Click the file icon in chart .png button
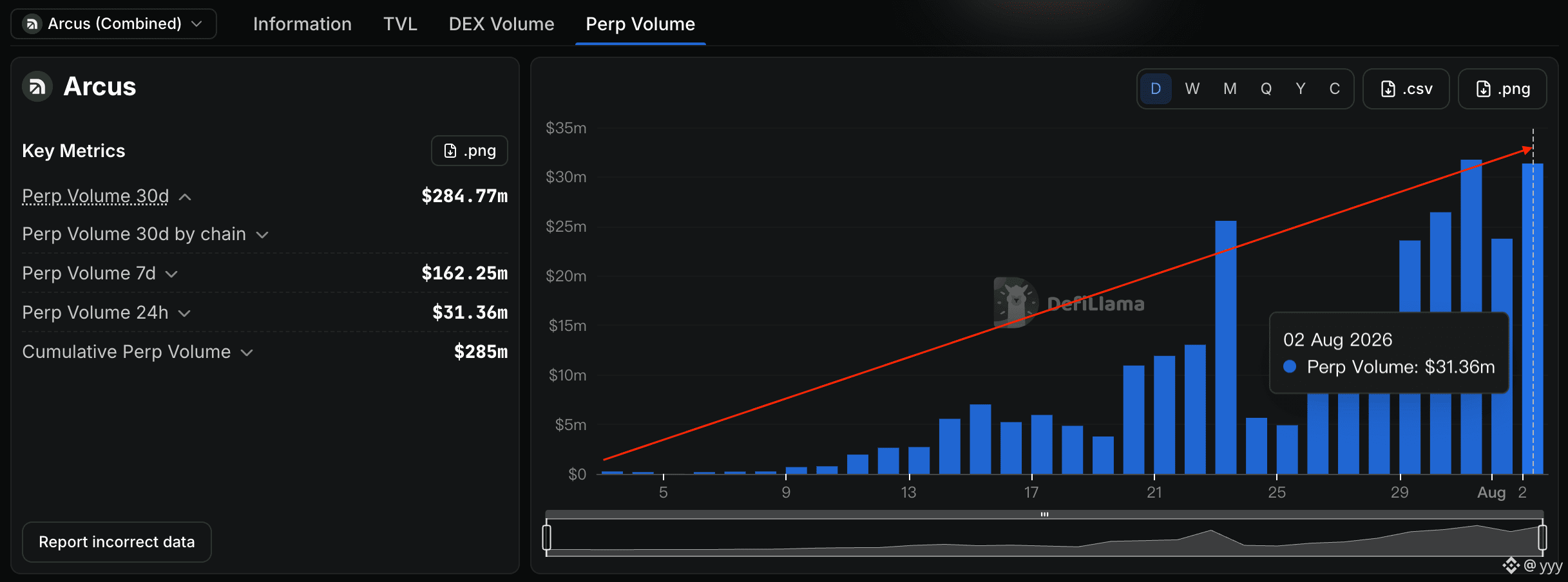 click(x=1484, y=89)
